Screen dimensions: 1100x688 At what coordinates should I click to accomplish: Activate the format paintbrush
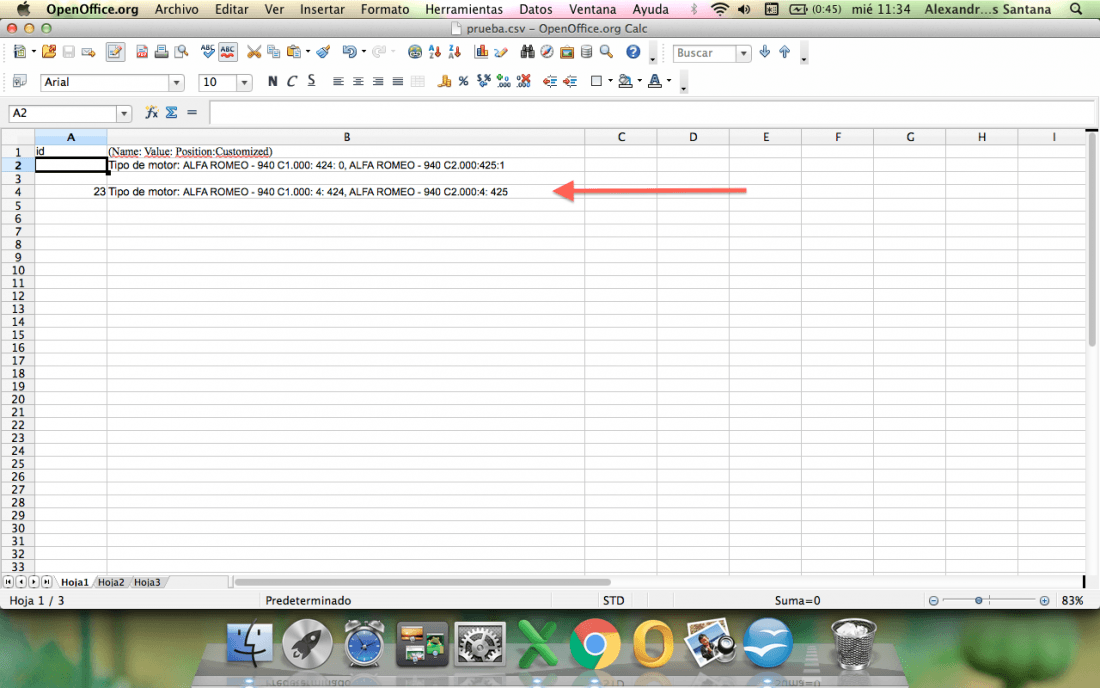pos(323,52)
